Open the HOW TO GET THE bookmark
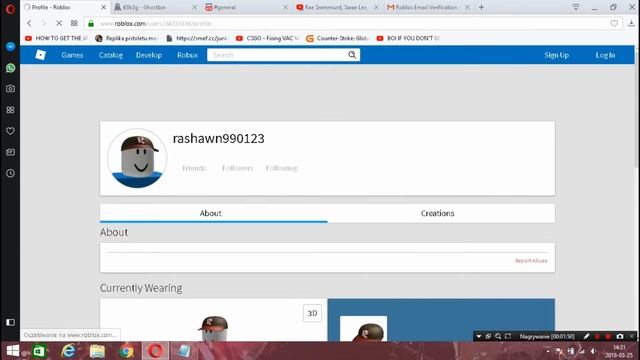 point(56,38)
